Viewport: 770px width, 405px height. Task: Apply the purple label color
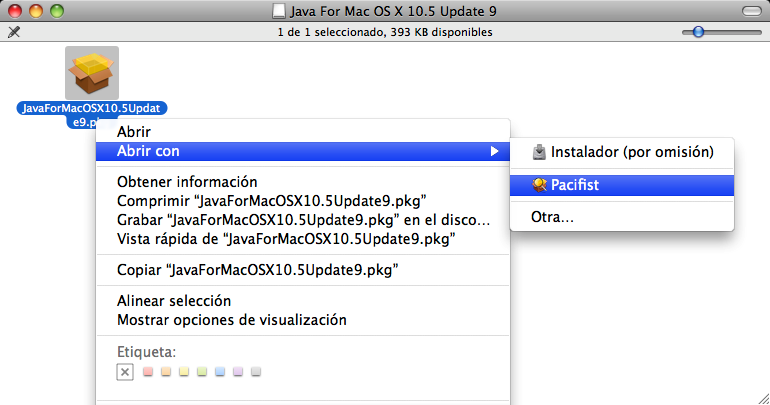click(x=238, y=372)
